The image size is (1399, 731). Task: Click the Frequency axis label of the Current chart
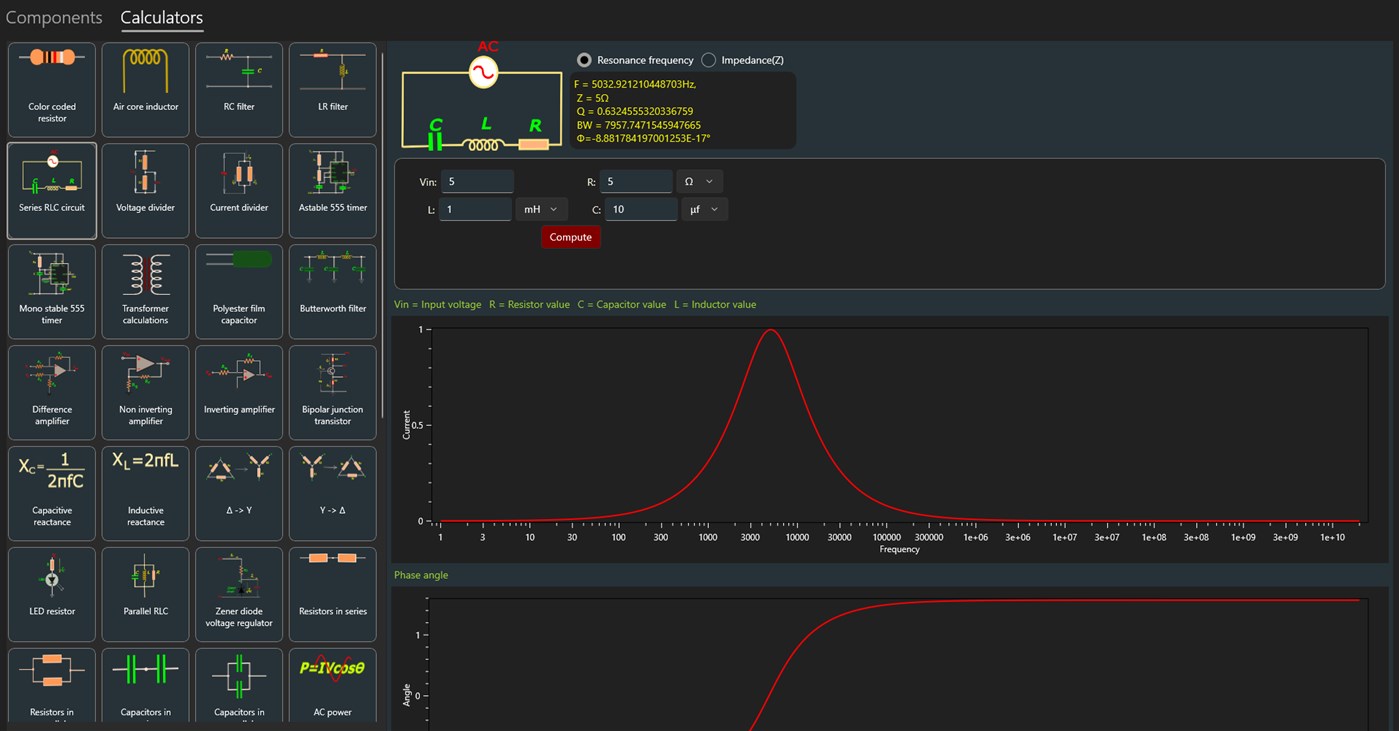900,549
